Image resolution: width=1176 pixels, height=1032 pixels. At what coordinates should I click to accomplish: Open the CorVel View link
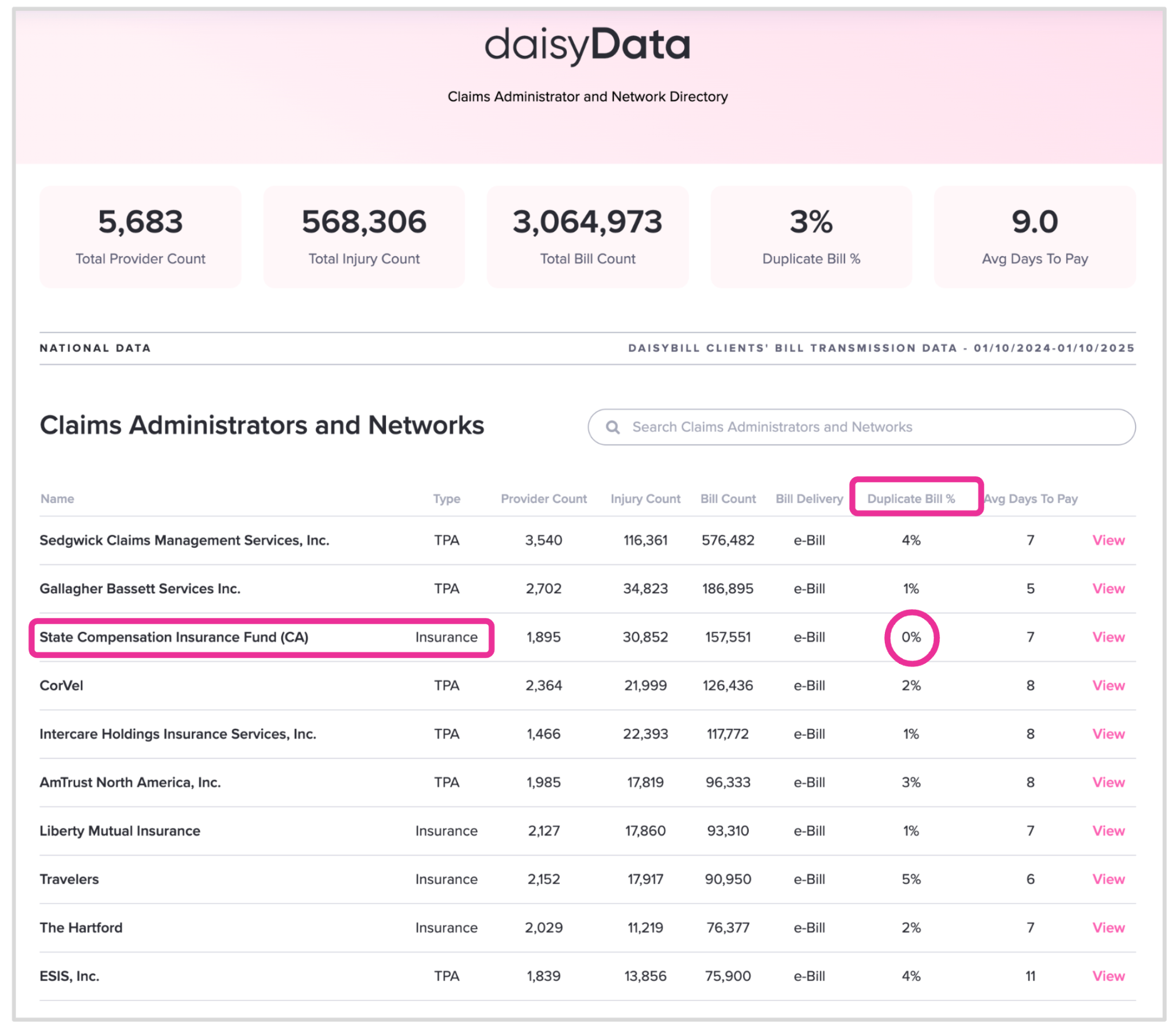point(1108,685)
